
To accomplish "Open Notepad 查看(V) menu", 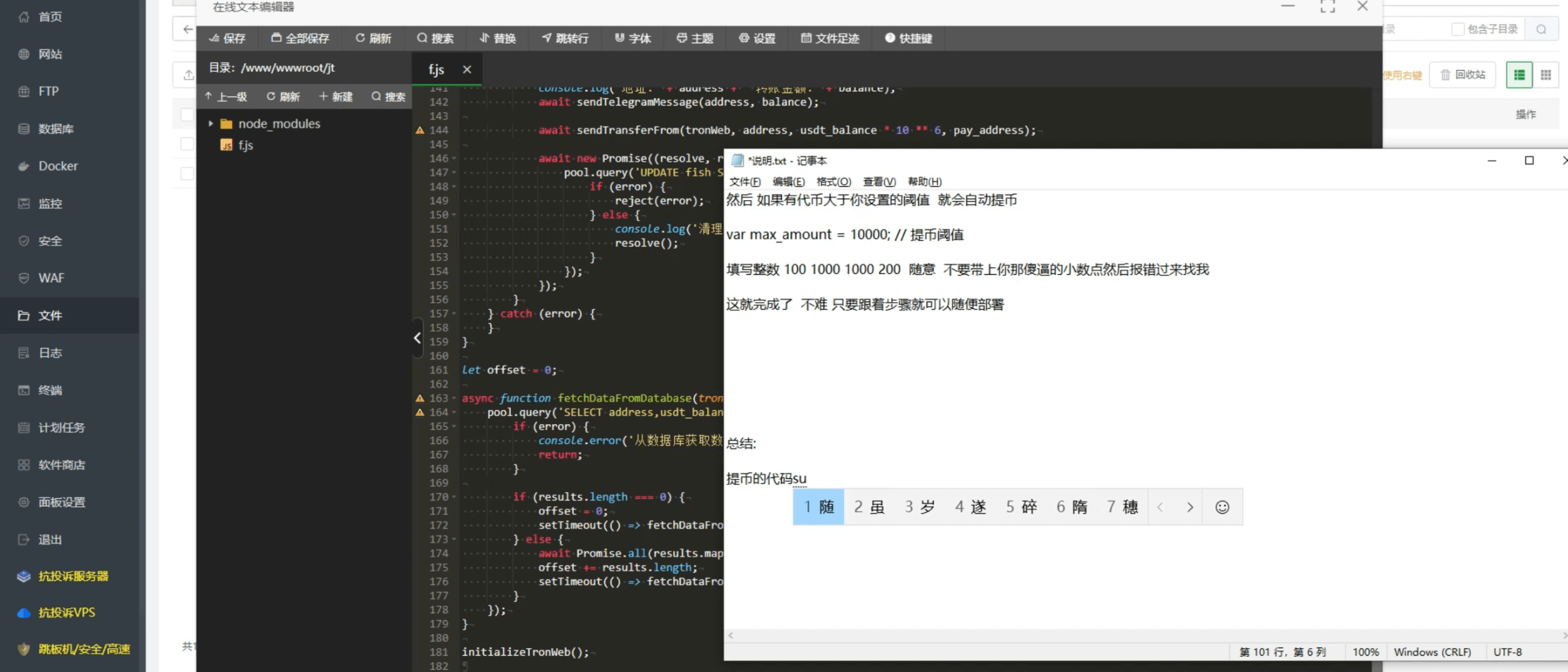I will tap(879, 182).
